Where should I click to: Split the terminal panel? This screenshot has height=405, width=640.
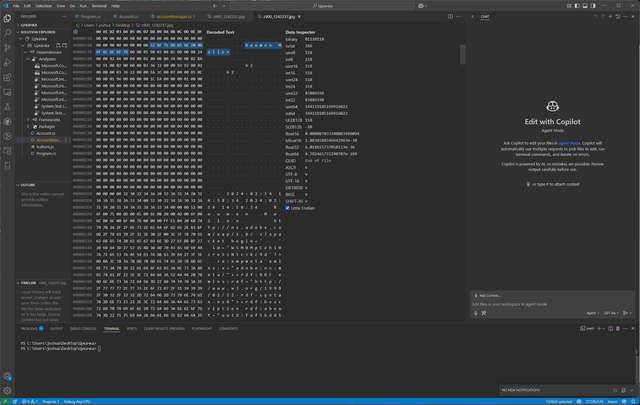tap(610, 329)
